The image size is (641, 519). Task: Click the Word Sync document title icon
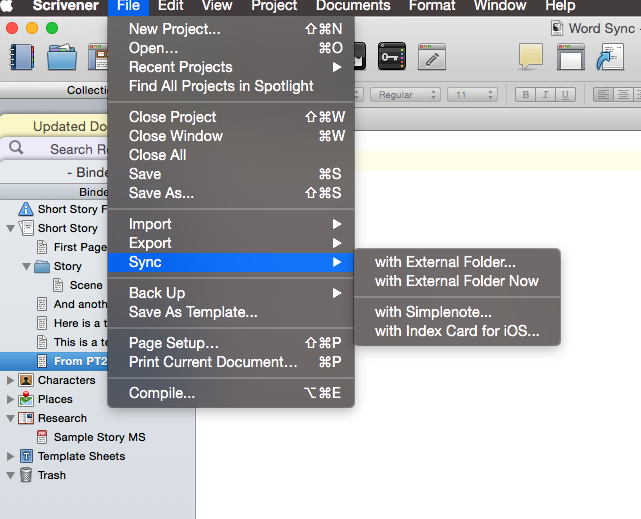coord(557,28)
